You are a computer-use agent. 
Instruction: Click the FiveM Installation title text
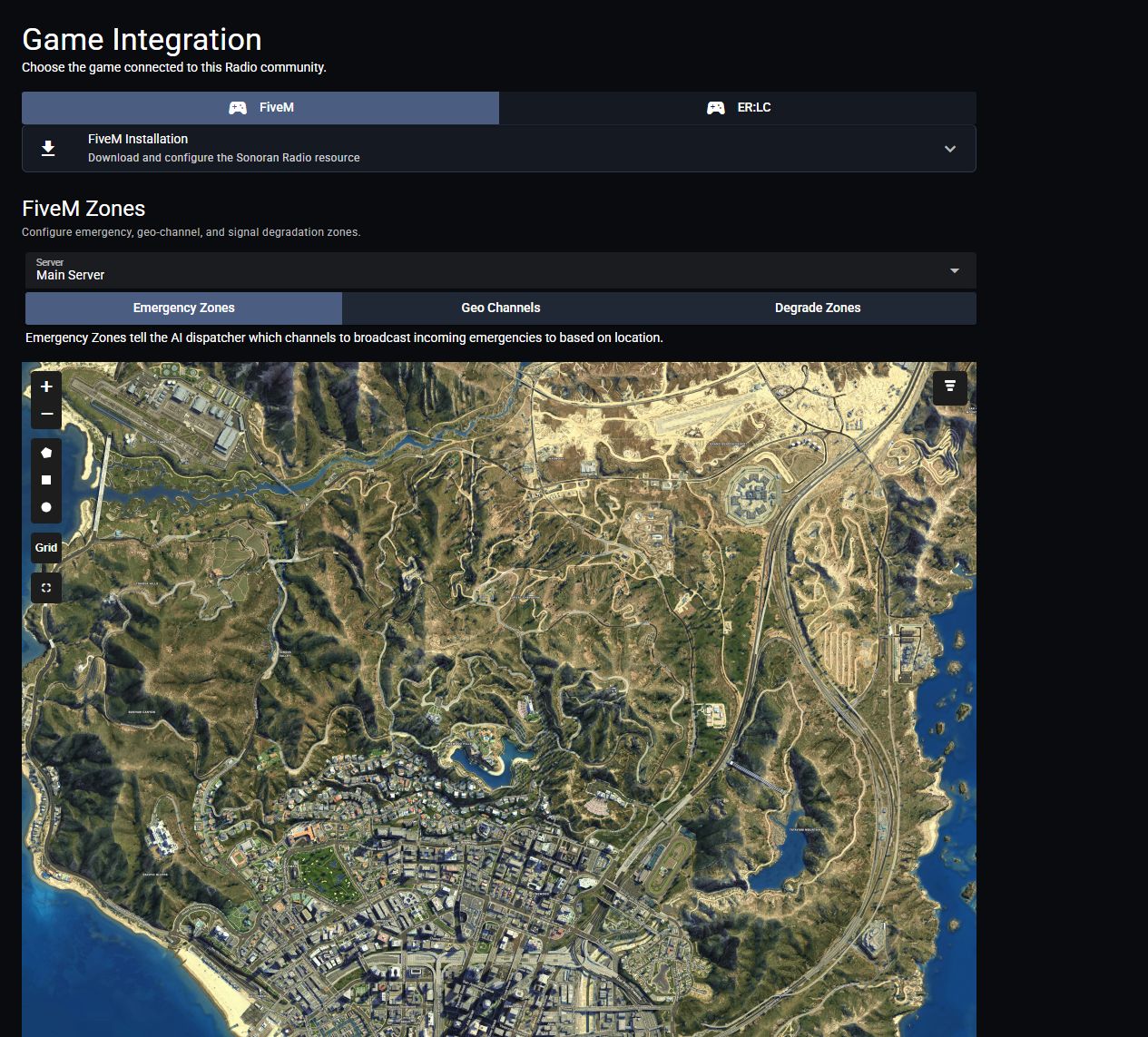tap(138, 139)
